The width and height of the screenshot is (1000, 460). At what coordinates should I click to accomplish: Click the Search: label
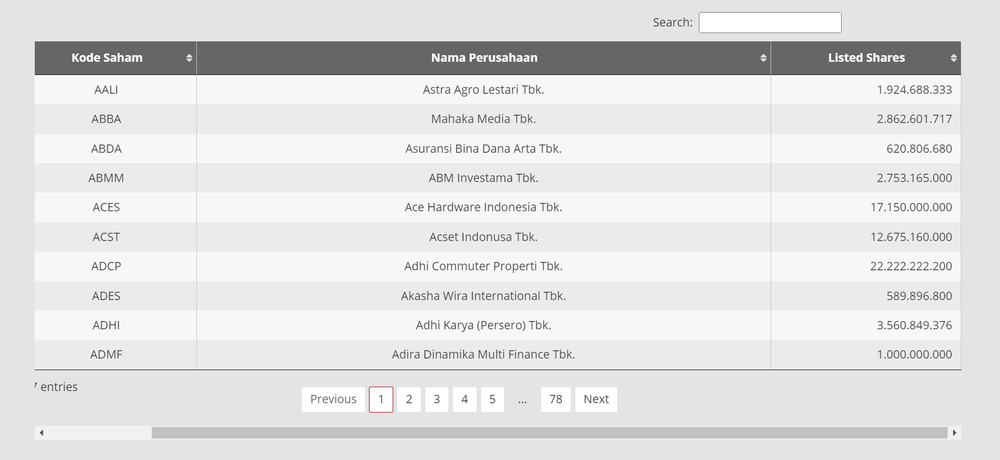pyautogui.click(x=672, y=22)
